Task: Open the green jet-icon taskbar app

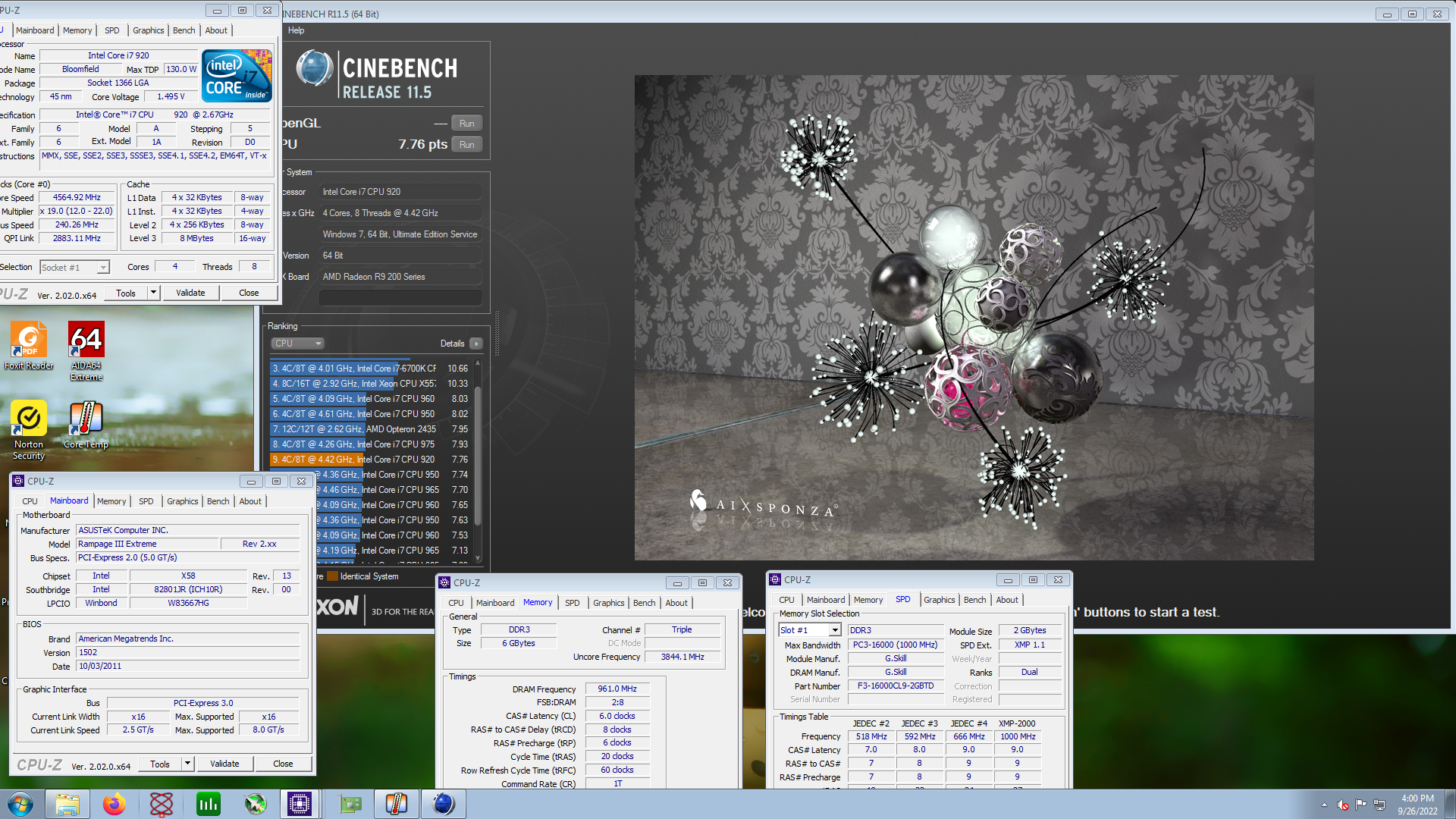Action: tap(255, 804)
